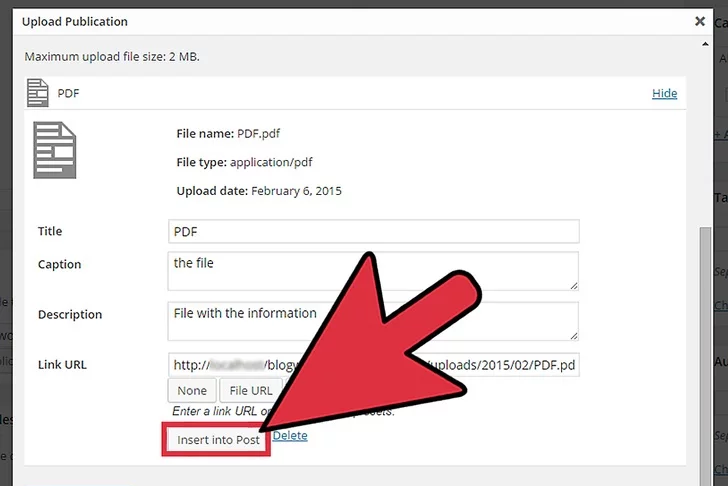Close the Upload Publication dialog

click(x=699, y=20)
